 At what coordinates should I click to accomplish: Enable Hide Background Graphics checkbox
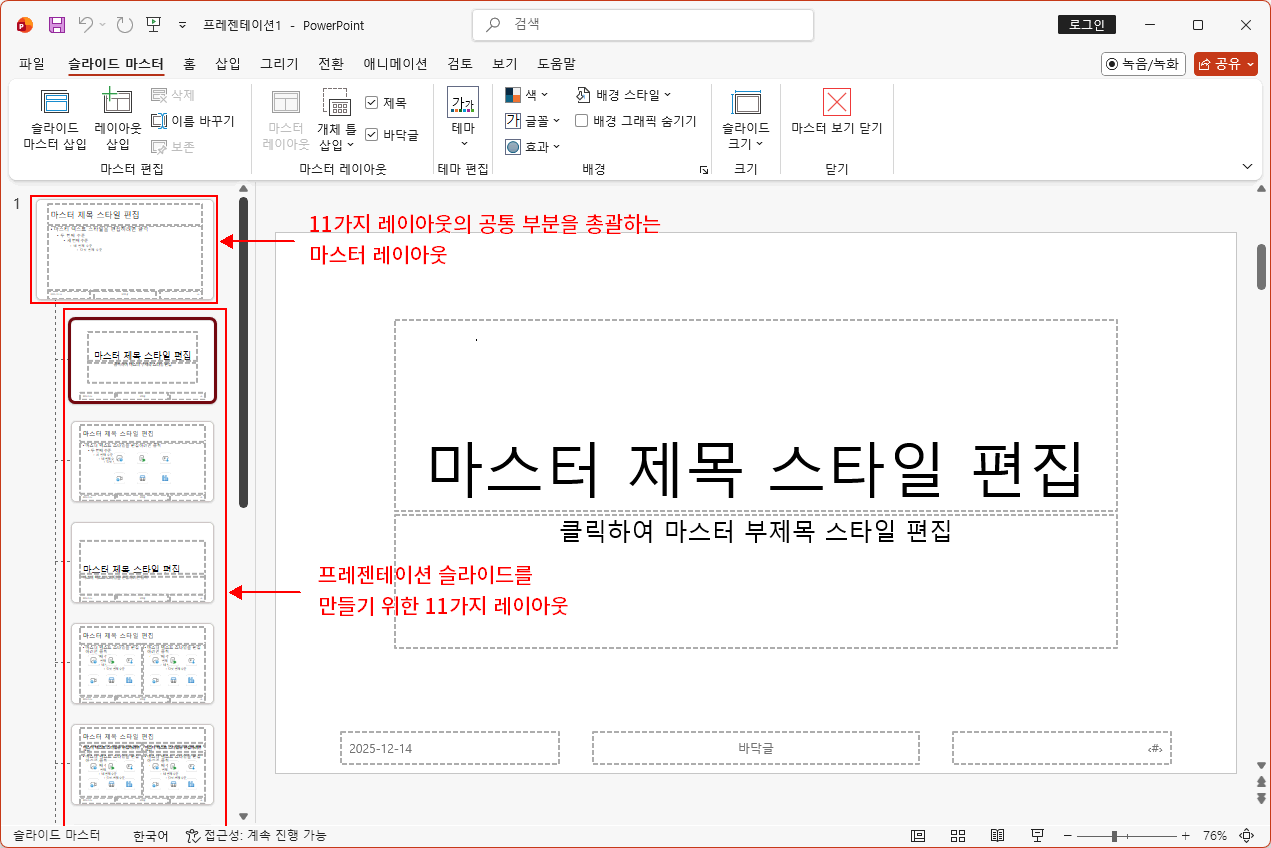tap(580, 120)
